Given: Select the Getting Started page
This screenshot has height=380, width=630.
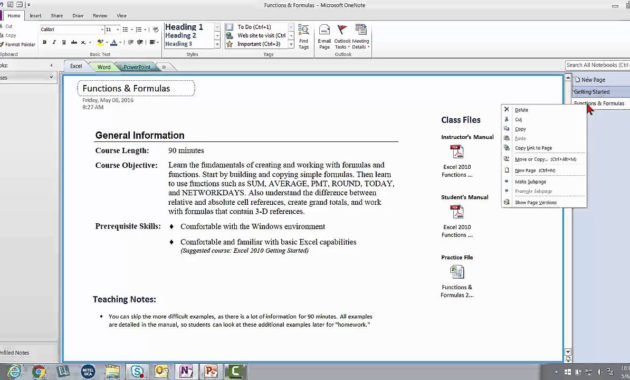Looking at the screenshot, I should tap(601, 92).
